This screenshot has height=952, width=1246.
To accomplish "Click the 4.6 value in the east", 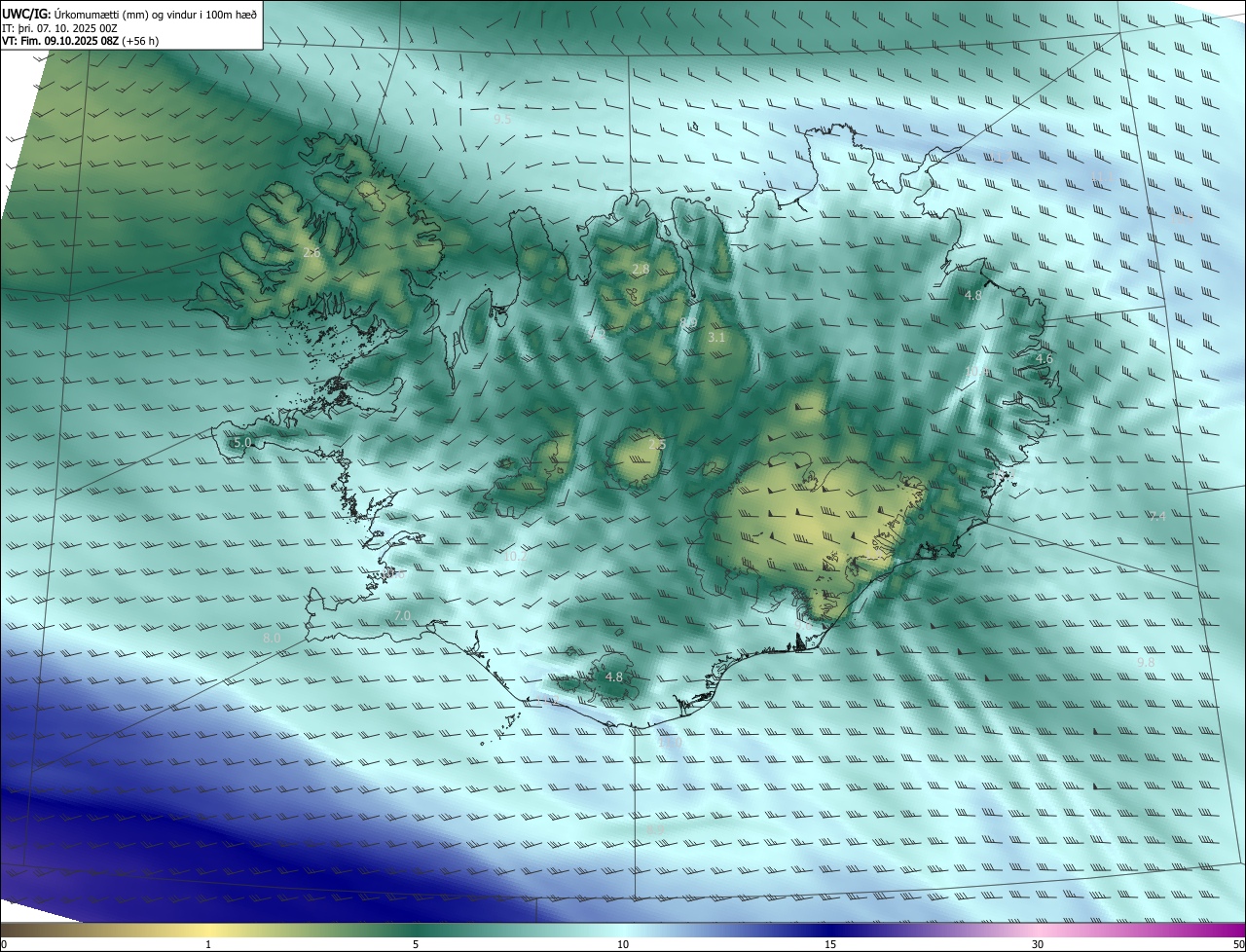I will tap(1044, 359).
